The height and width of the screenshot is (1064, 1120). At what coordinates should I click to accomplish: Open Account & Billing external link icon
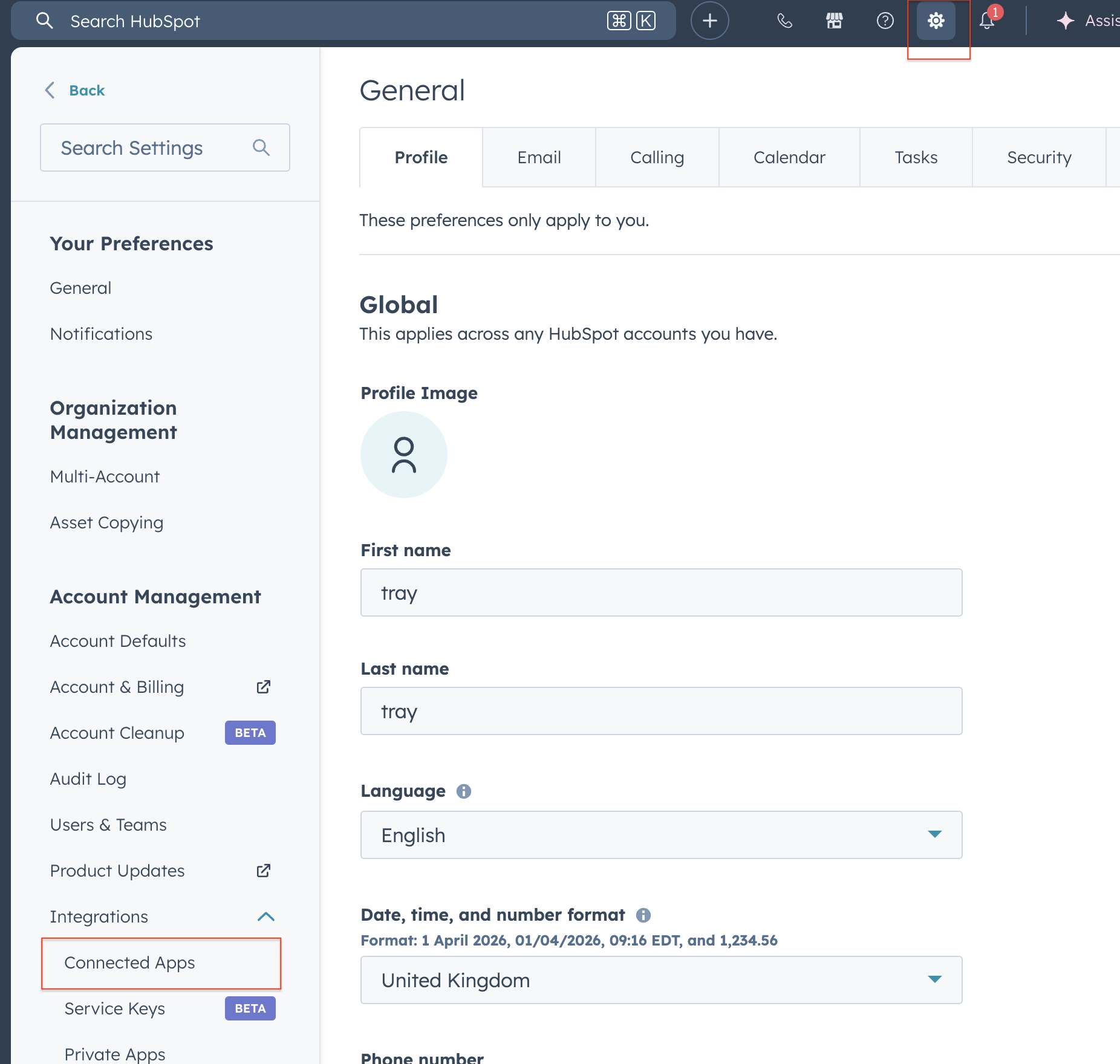(262, 687)
